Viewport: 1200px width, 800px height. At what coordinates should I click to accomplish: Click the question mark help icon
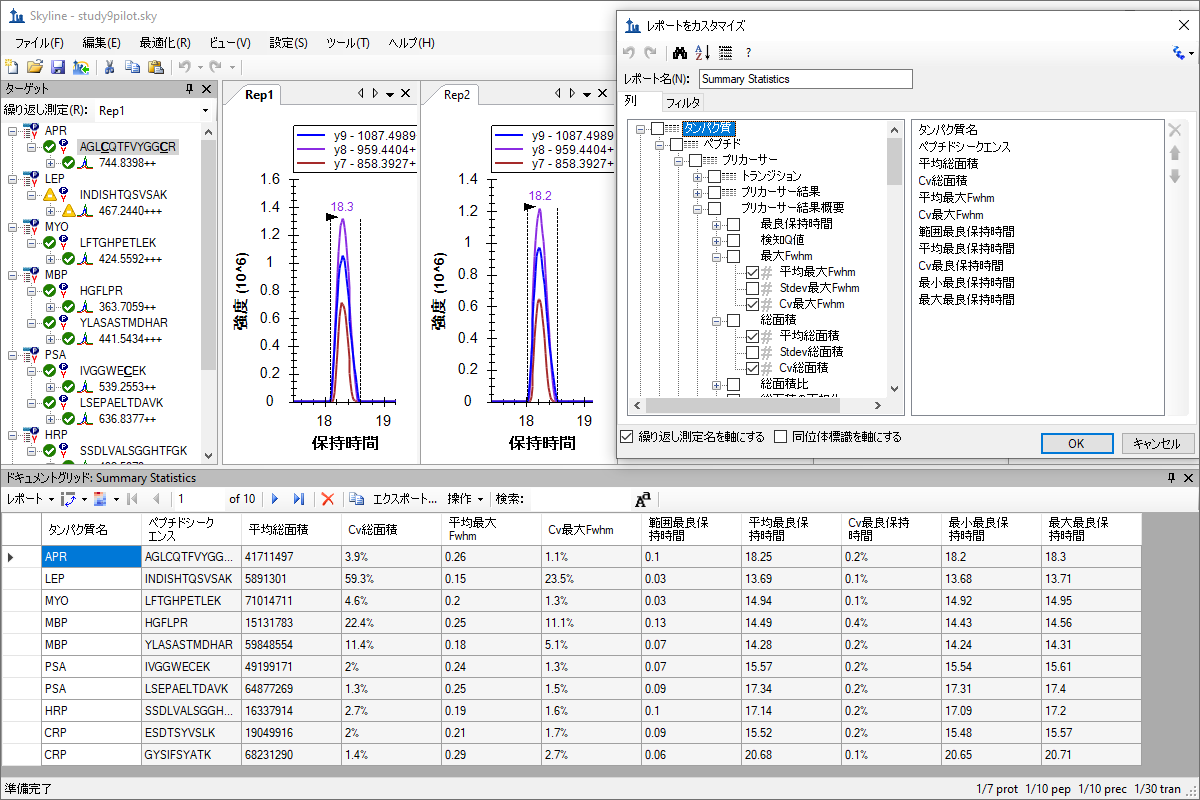tap(748, 53)
